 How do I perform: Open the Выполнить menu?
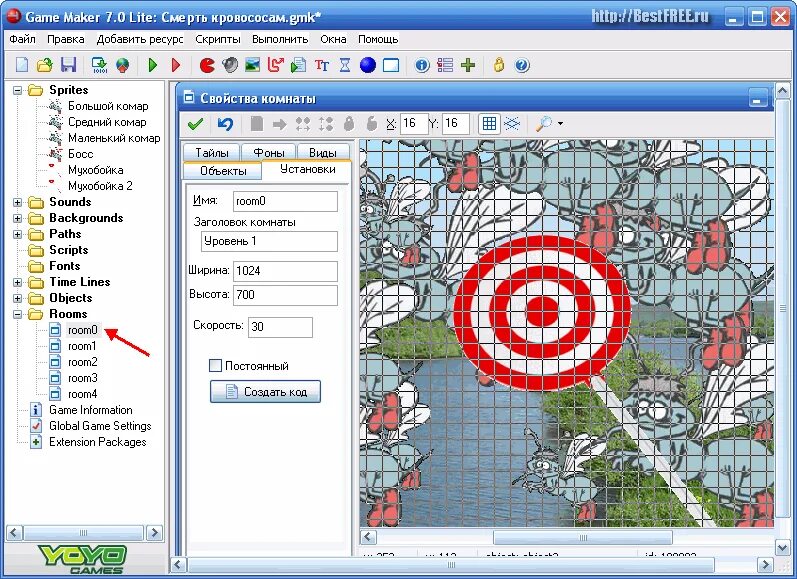pos(280,39)
